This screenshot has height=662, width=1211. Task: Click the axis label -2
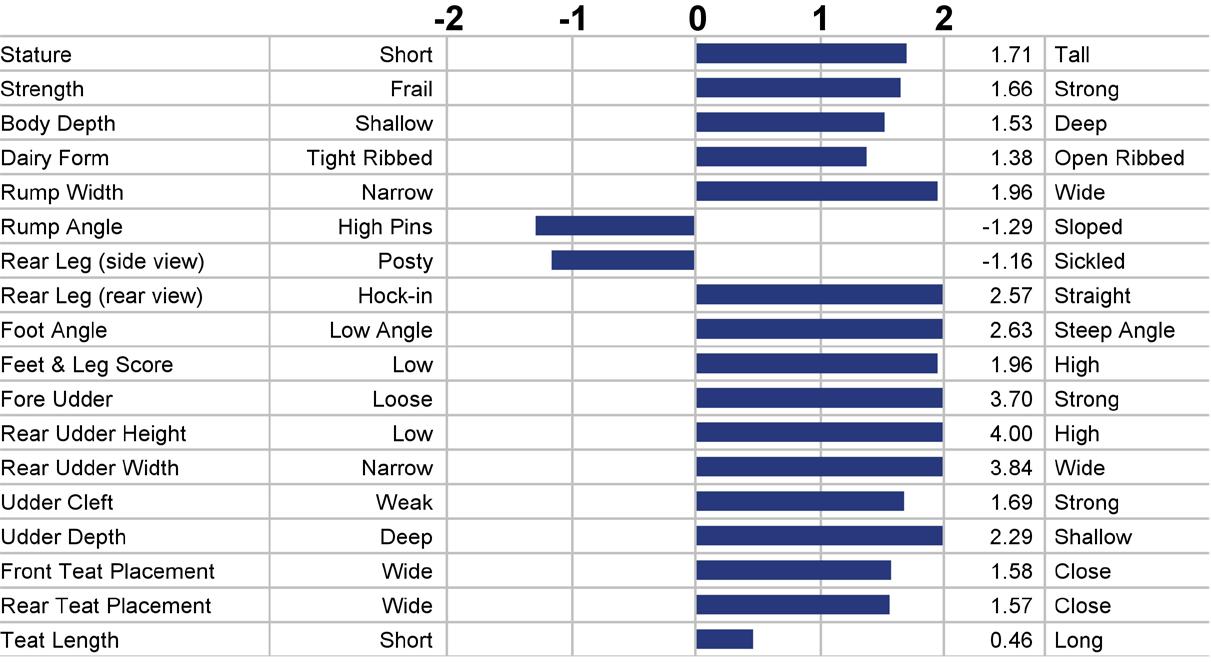[x=449, y=18]
